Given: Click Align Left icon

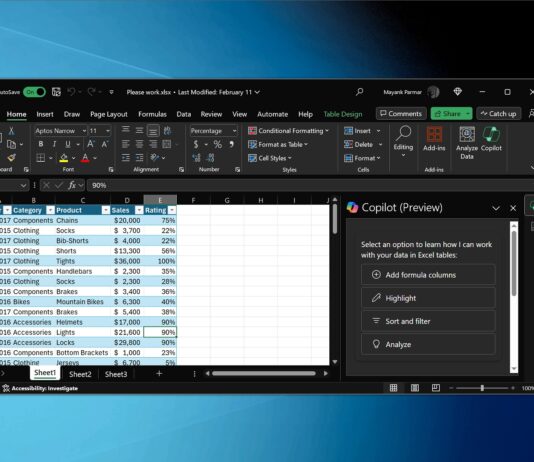Looking at the screenshot, I should (126, 144).
